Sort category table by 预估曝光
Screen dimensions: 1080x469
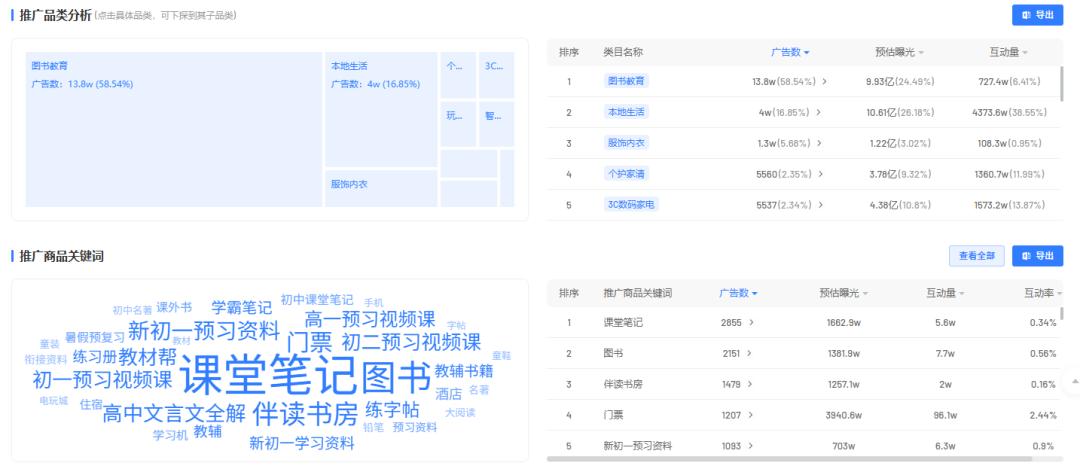click(899, 52)
